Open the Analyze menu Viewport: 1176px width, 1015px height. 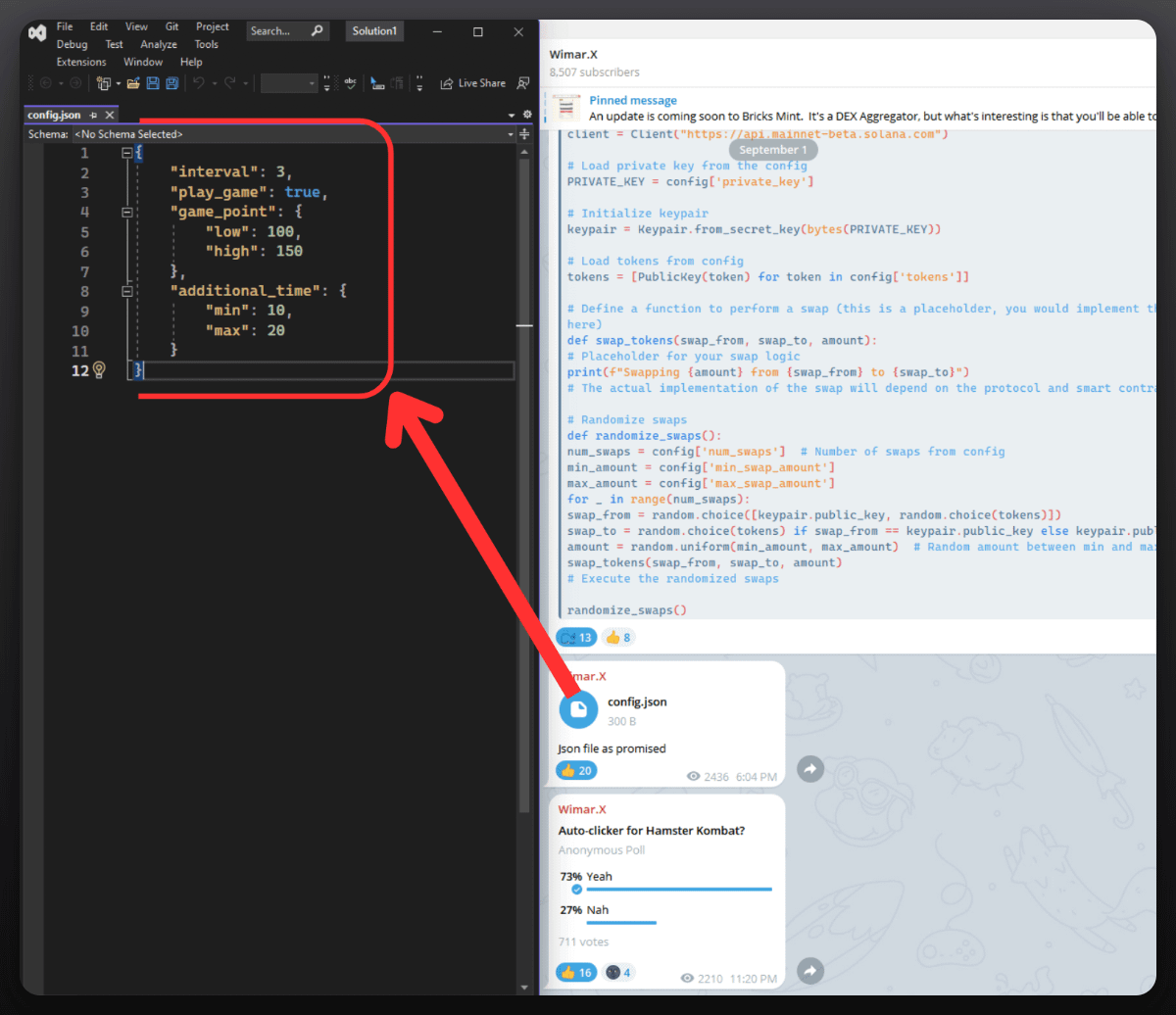(159, 44)
